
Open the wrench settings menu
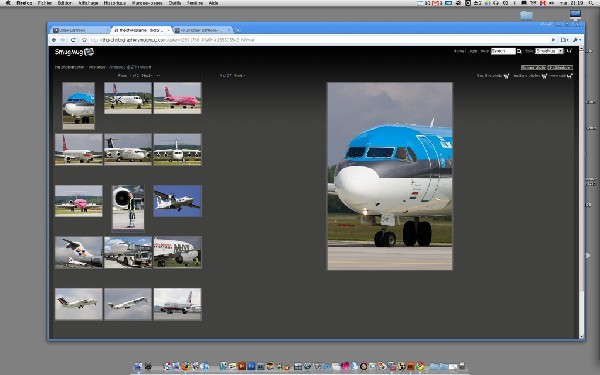point(576,40)
